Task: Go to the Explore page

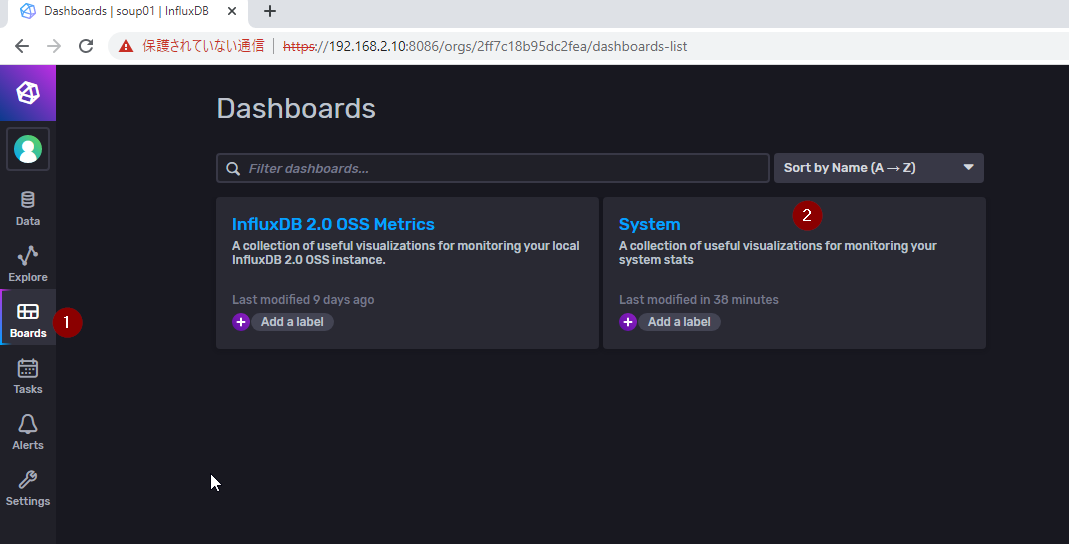Action: (x=28, y=264)
